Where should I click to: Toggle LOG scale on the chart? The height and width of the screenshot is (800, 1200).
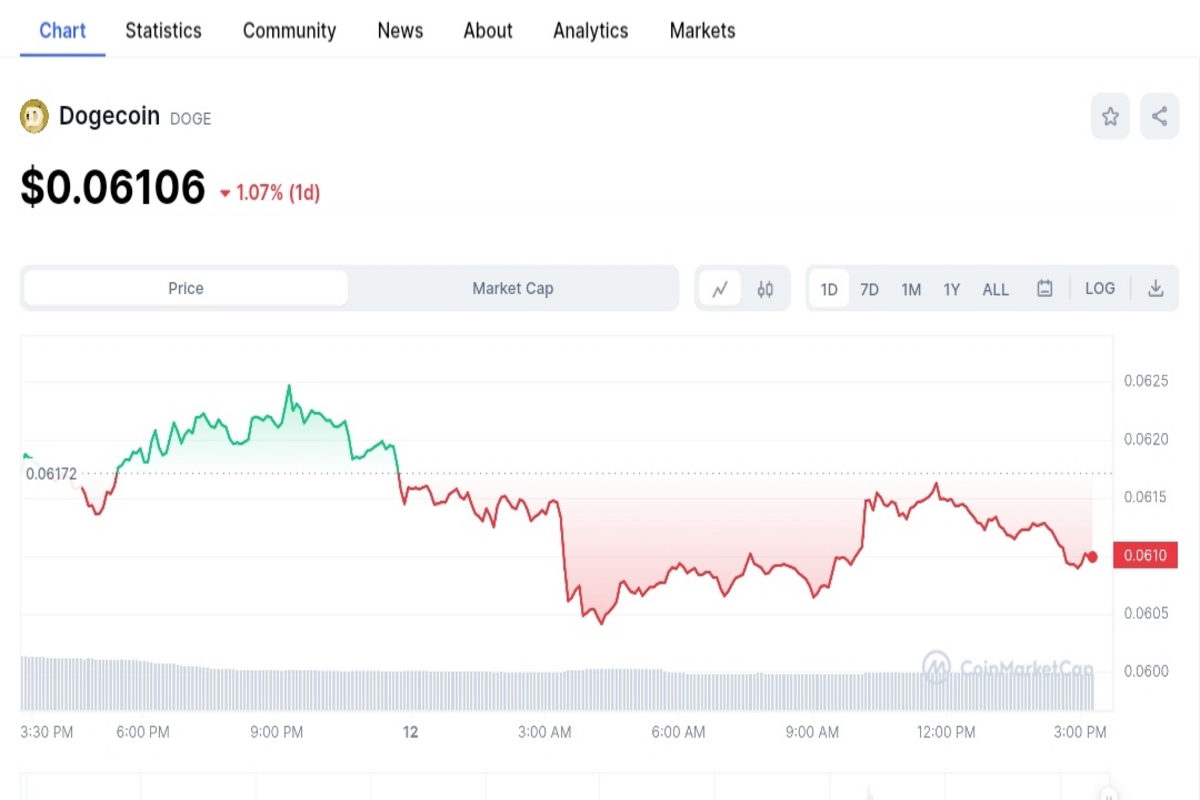coord(1100,289)
